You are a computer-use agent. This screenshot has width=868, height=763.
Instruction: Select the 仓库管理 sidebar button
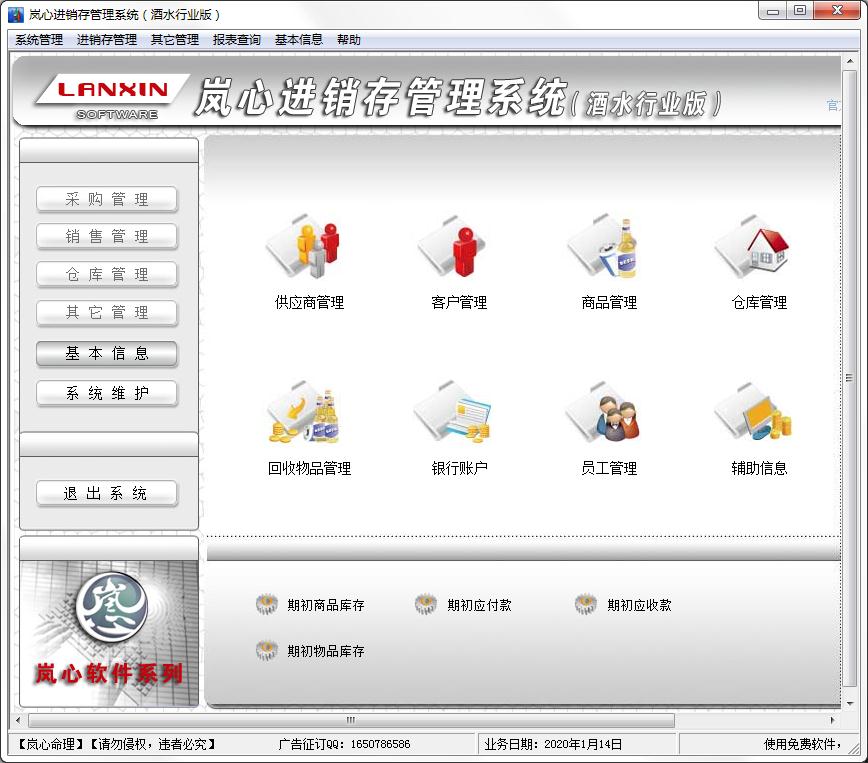click(x=107, y=274)
